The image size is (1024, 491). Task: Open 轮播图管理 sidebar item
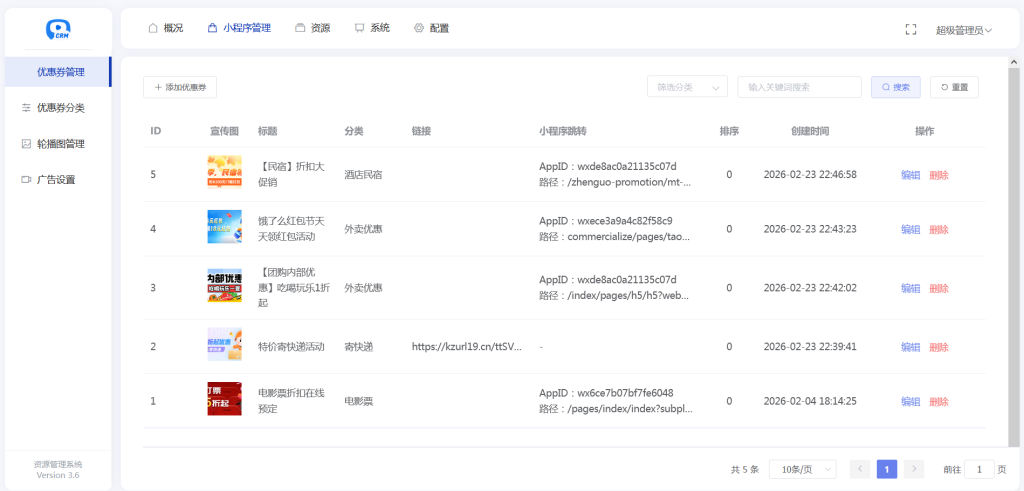pos(58,144)
